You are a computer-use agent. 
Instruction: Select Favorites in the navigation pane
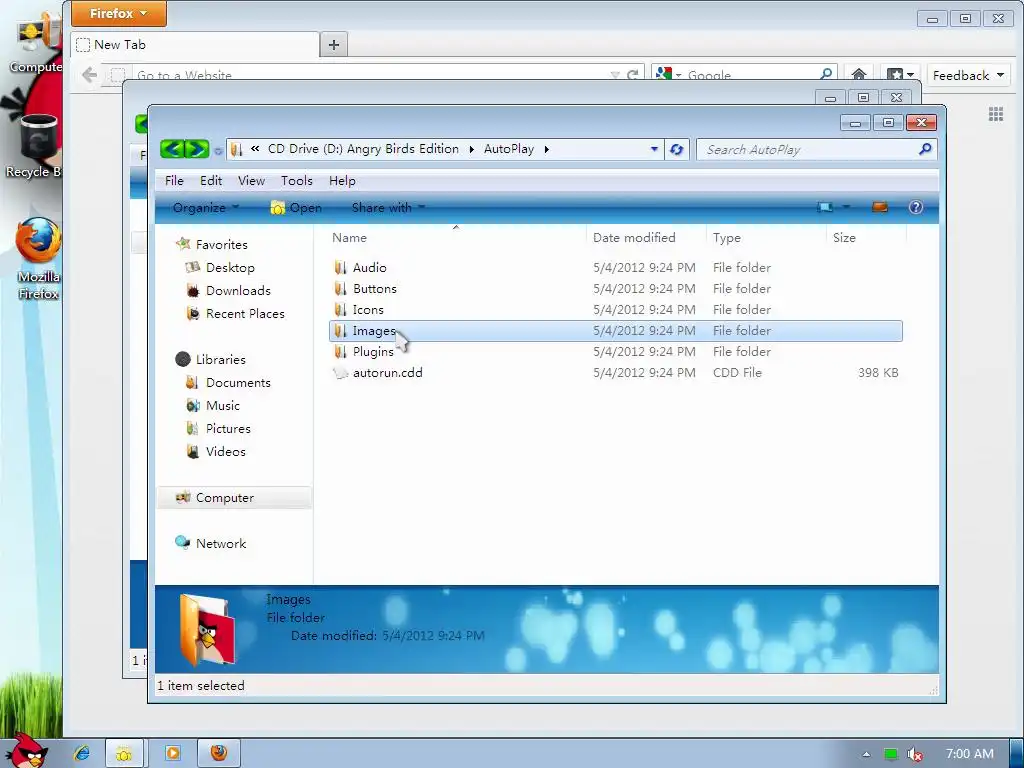[221, 245]
